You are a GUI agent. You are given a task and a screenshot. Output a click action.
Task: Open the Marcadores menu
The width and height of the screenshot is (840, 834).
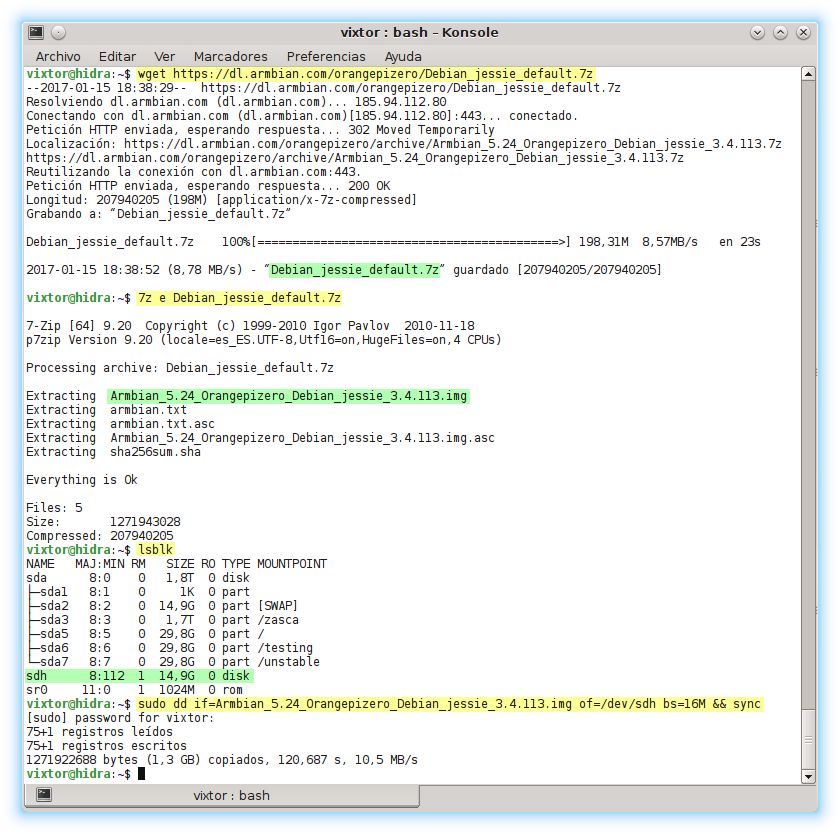(230, 57)
